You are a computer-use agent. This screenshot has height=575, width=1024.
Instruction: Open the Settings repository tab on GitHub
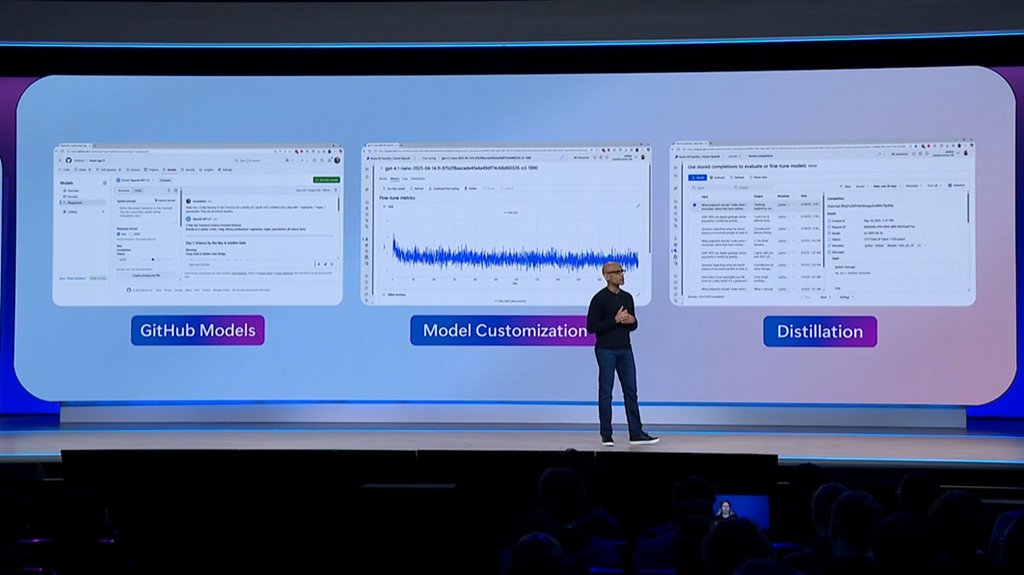(225, 170)
